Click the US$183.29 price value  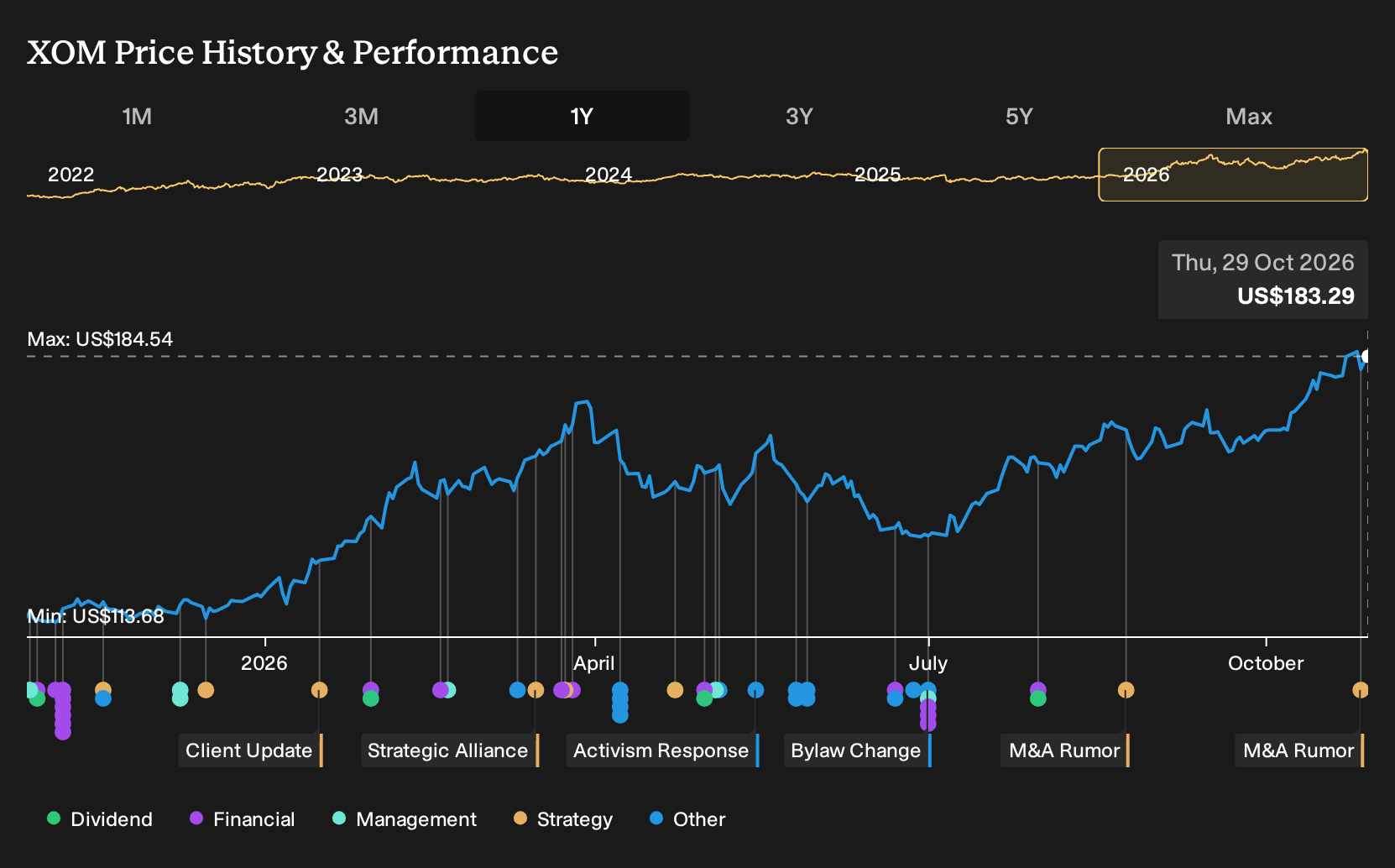tap(1296, 296)
